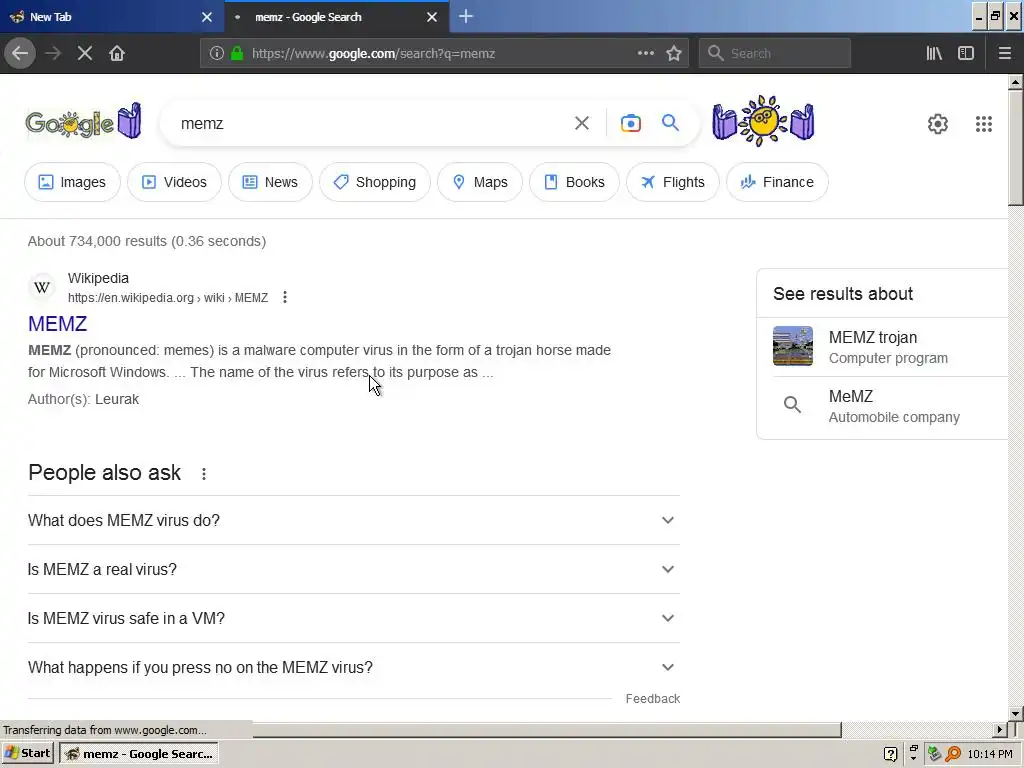
Task: Click the help question mark tray icon
Action: (889, 754)
